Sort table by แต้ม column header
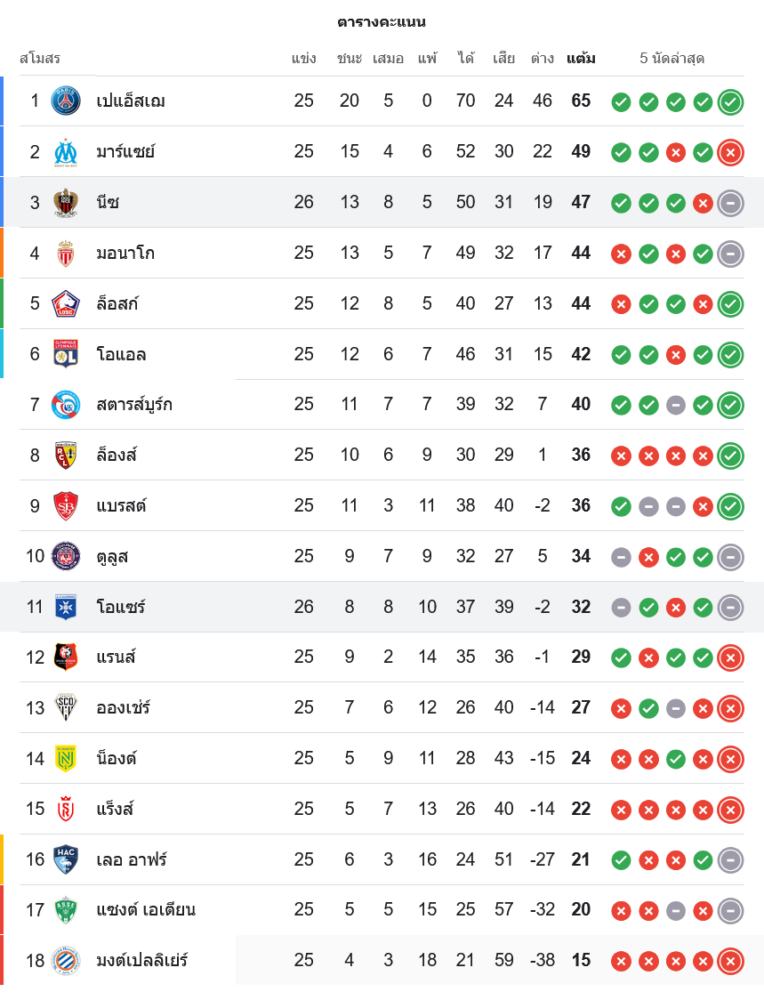The width and height of the screenshot is (764, 1000). [x=581, y=58]
